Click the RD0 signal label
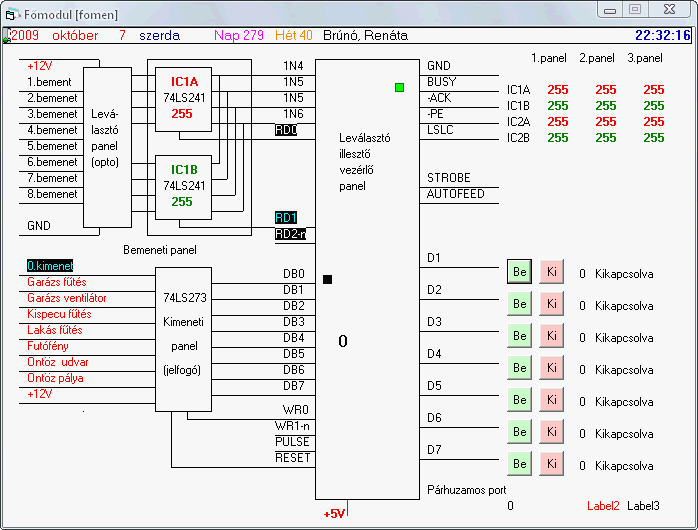The image size is (698, 530). click(286, 130)
